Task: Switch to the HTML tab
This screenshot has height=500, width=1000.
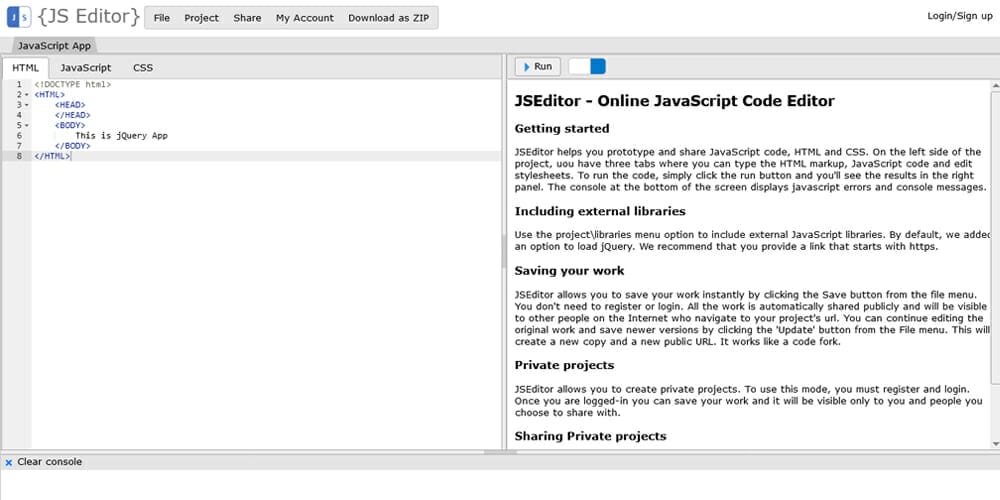Action: (x=26, y=68)
